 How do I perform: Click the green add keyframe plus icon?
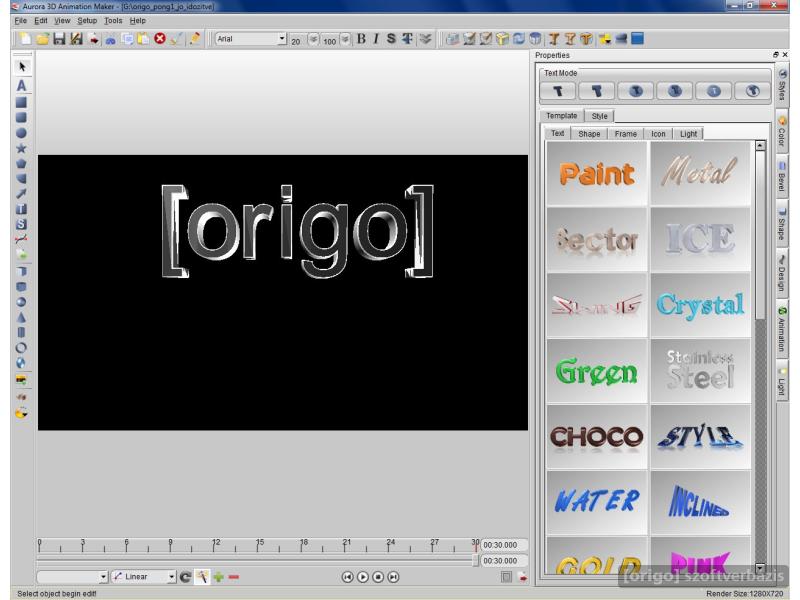pyautogui.click(x=218, y=577)
